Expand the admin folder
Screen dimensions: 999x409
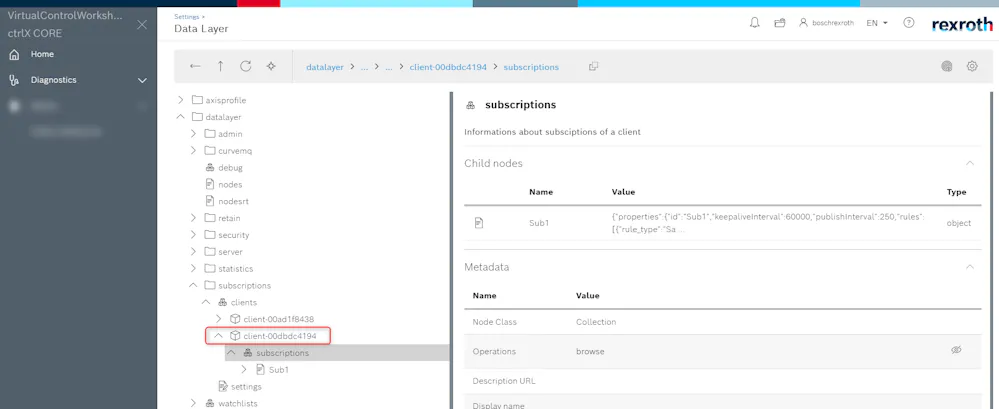(x=193, y=134)
